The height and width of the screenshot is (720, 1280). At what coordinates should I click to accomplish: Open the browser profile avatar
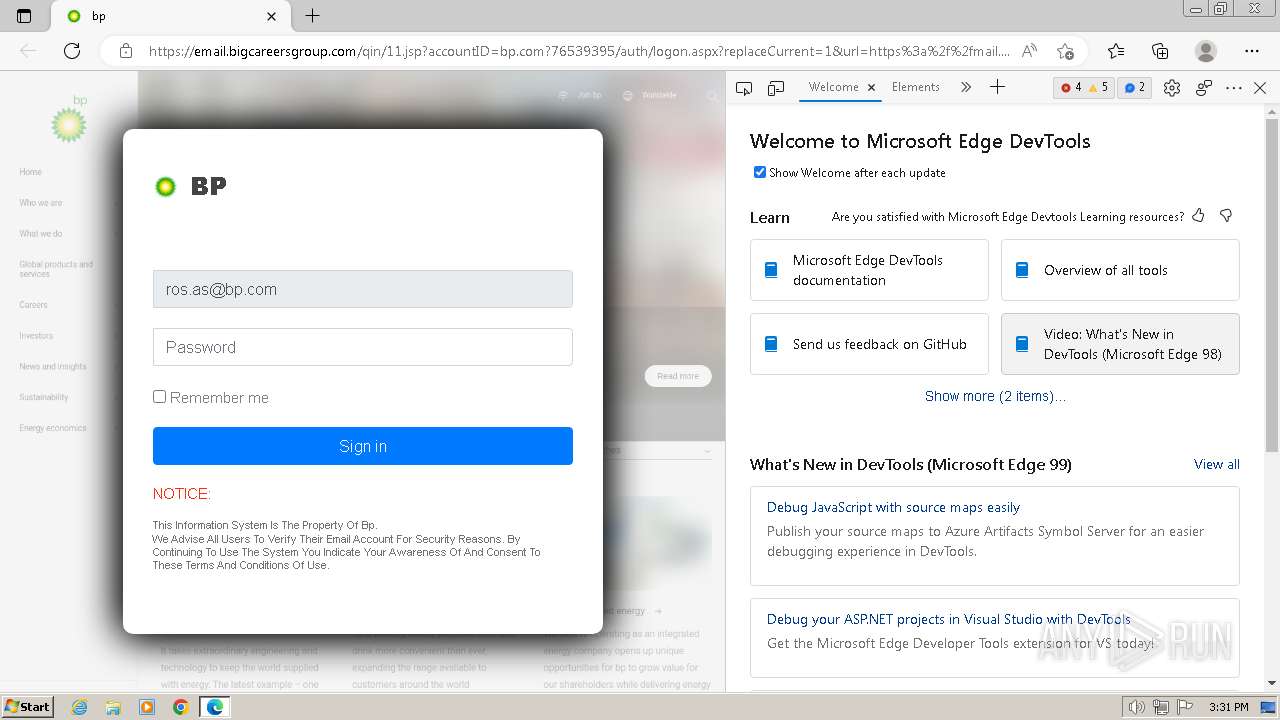(x=1206, y=51)
